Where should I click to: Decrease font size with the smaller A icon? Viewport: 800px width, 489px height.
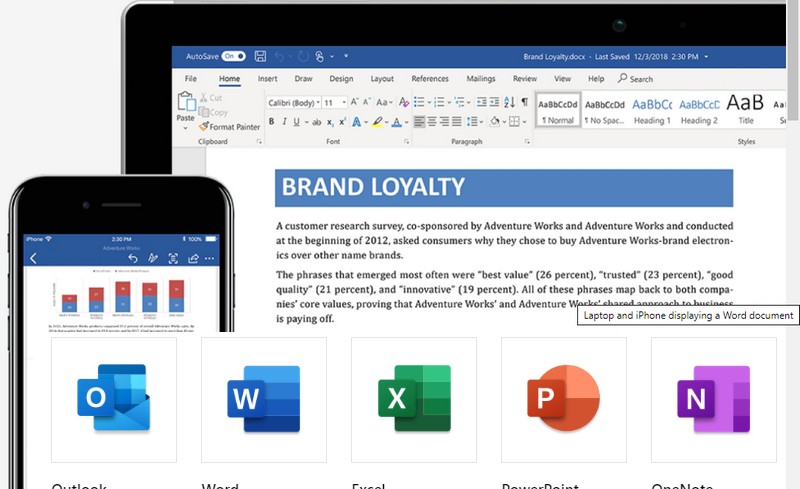click(366, 102)
